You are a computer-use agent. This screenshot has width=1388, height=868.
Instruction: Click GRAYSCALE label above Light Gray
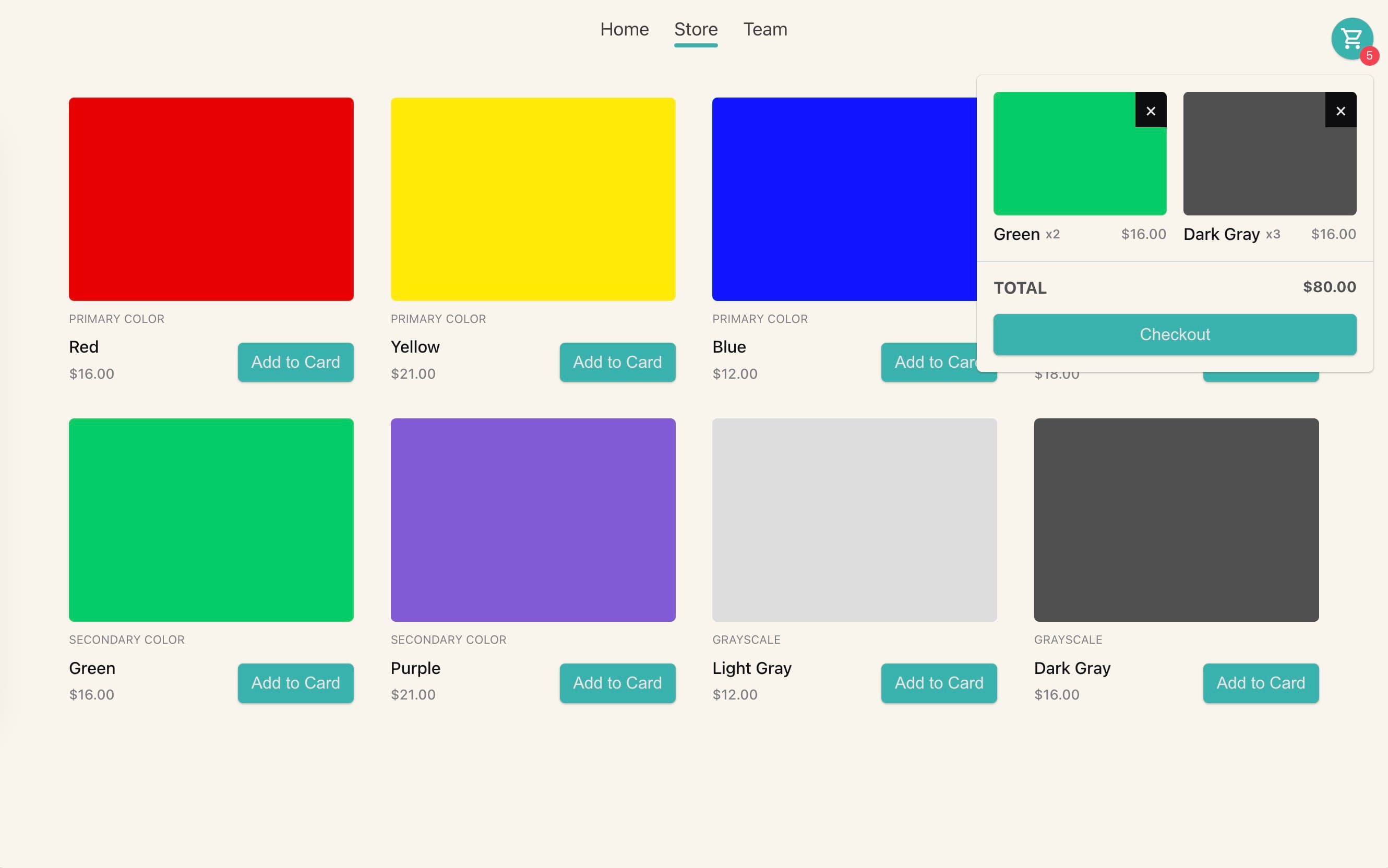click(746, 640)
